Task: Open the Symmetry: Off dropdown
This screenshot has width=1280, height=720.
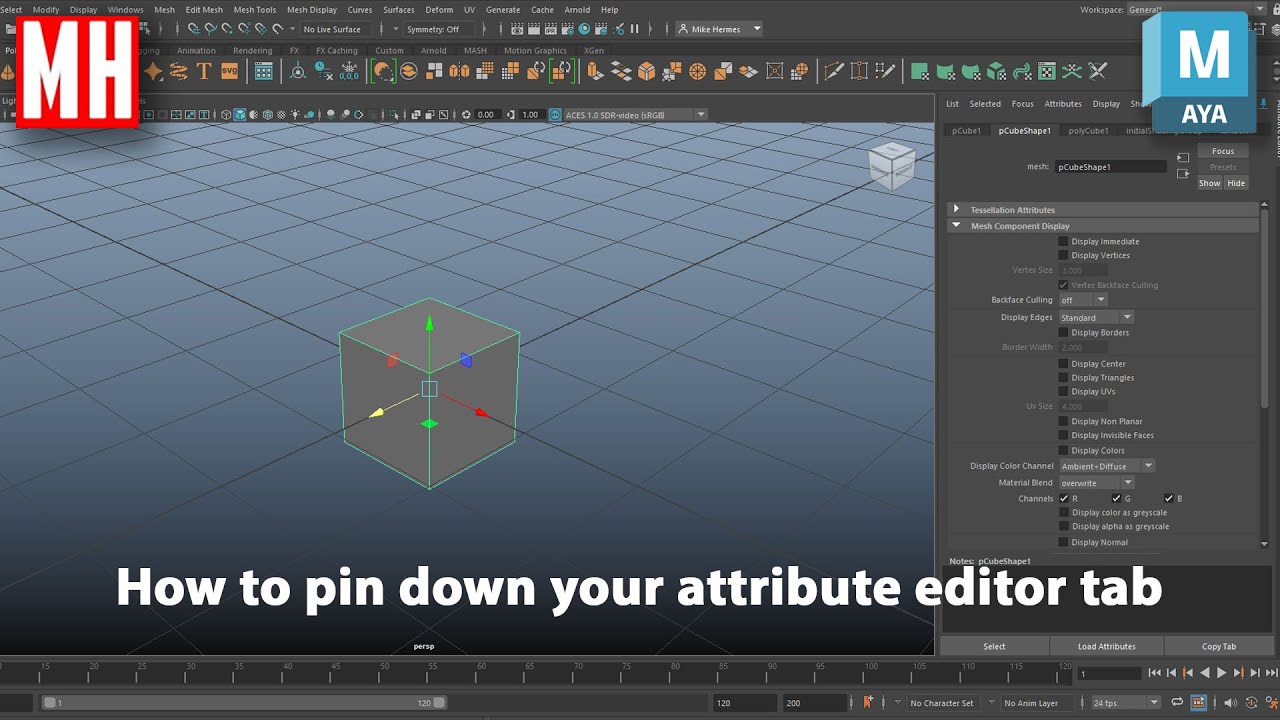Action: tap(439, 29)
